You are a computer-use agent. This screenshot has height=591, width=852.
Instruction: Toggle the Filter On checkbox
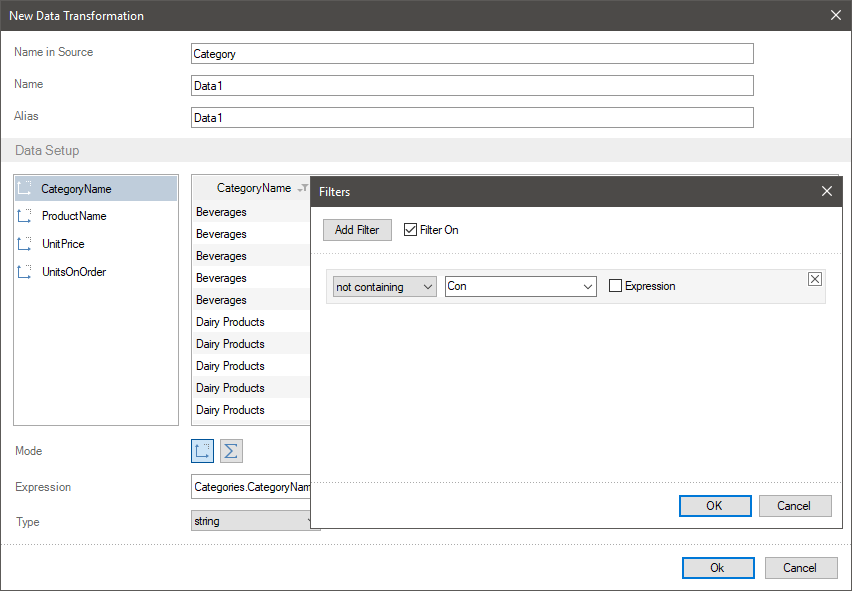pyautogui.click(x=411, y=230)
